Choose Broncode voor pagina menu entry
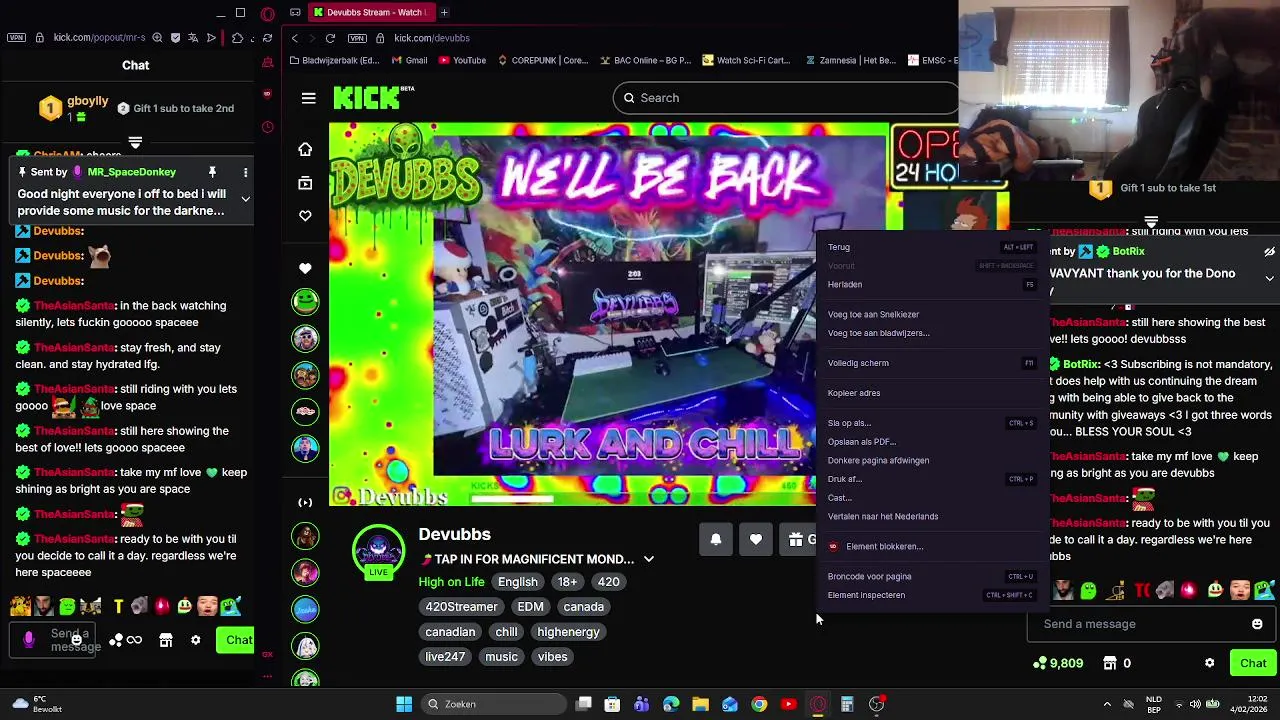This screenshot has height=720, width=1280. (x=931, y=576)
